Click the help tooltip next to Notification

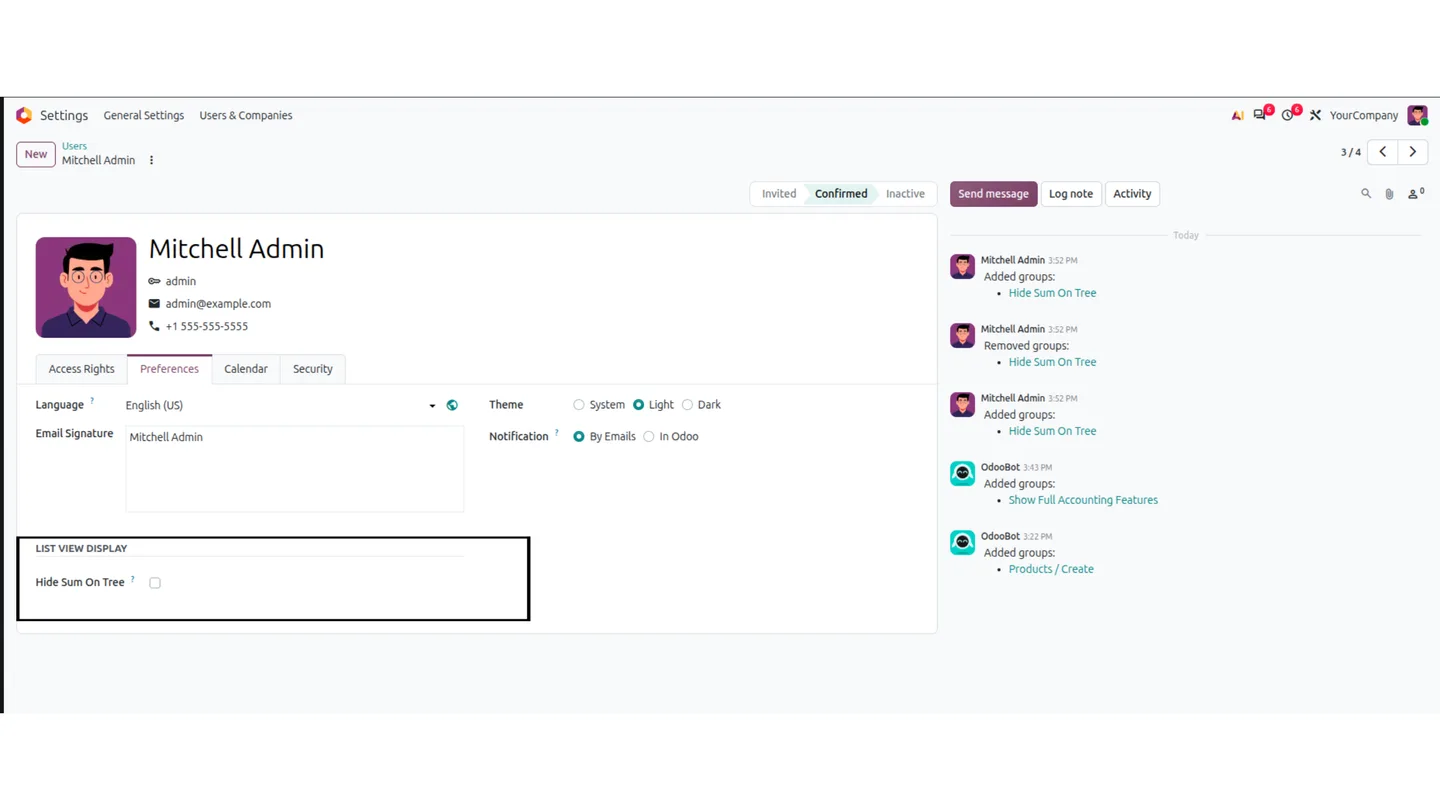coord(557,433)
